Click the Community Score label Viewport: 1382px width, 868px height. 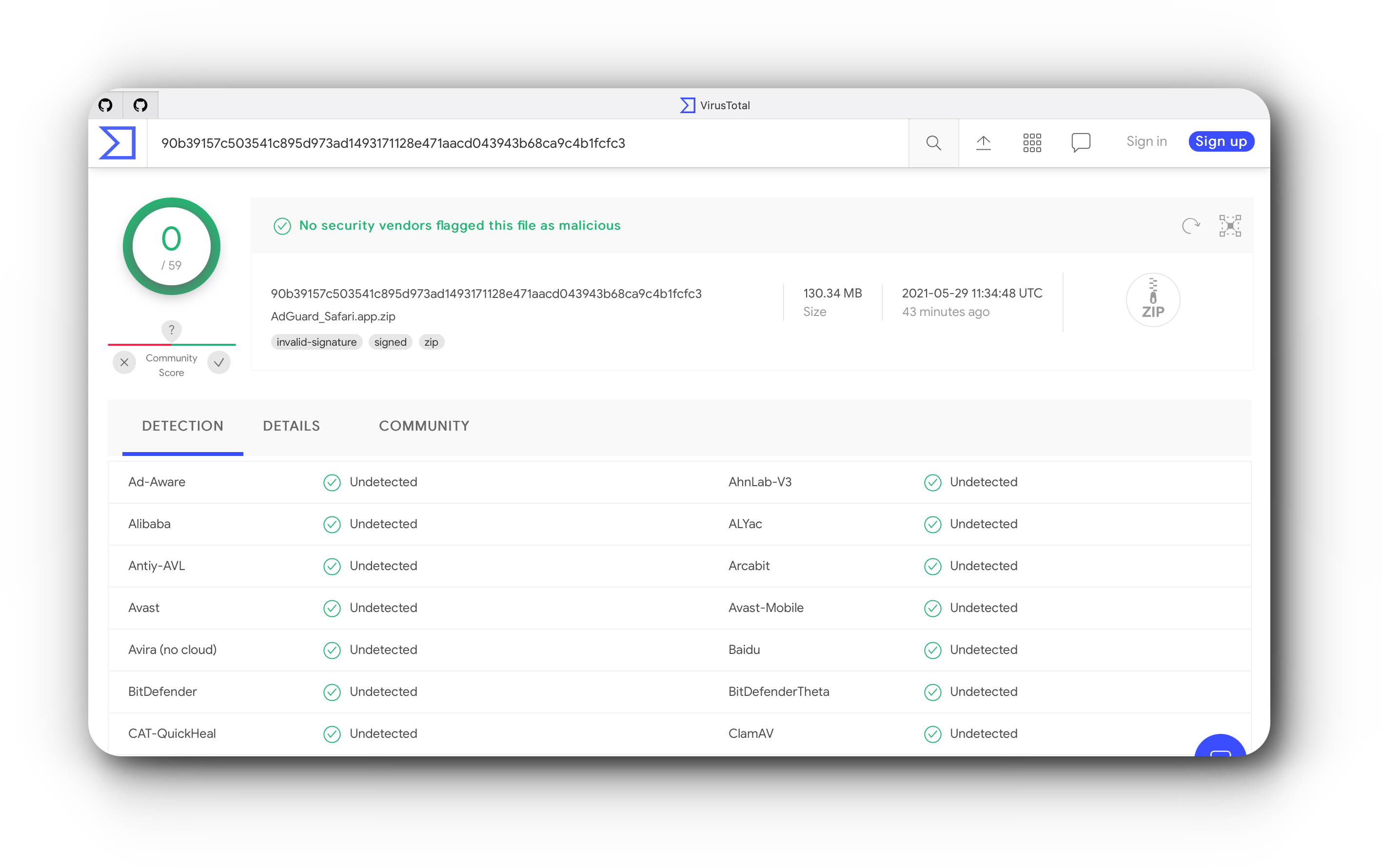coord(172,365)
